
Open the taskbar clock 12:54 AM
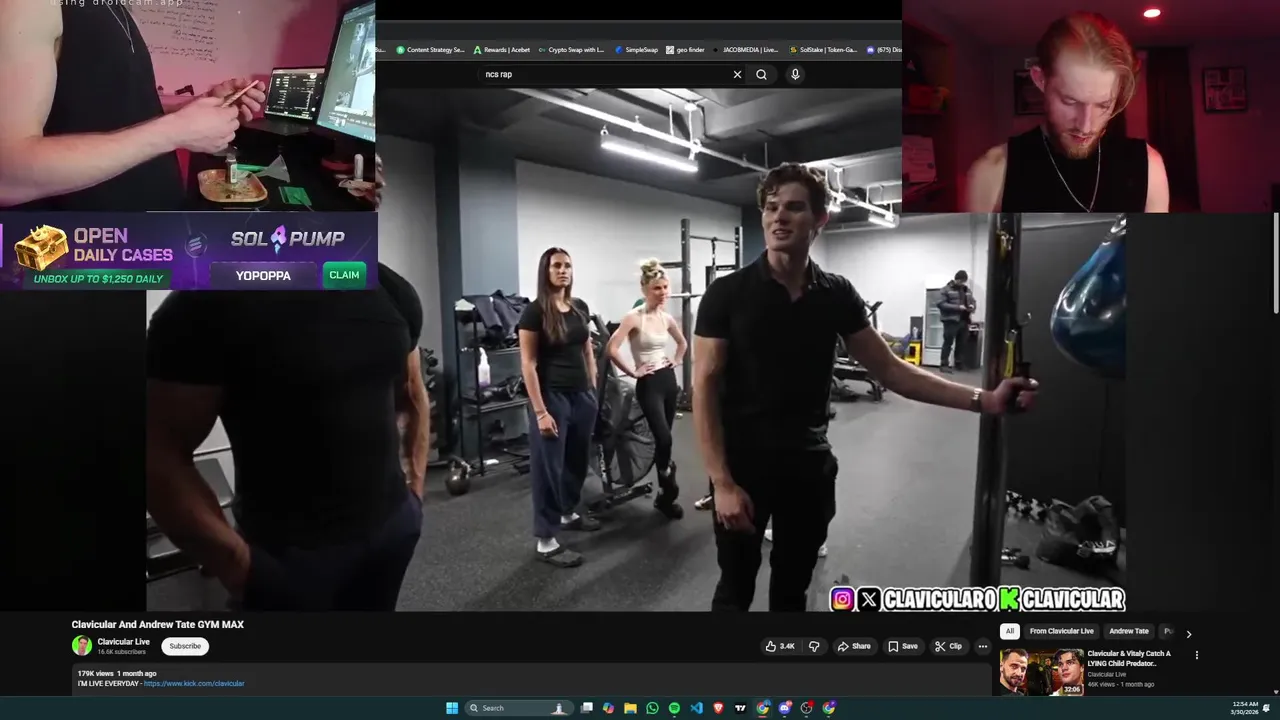pos(1245,708)
